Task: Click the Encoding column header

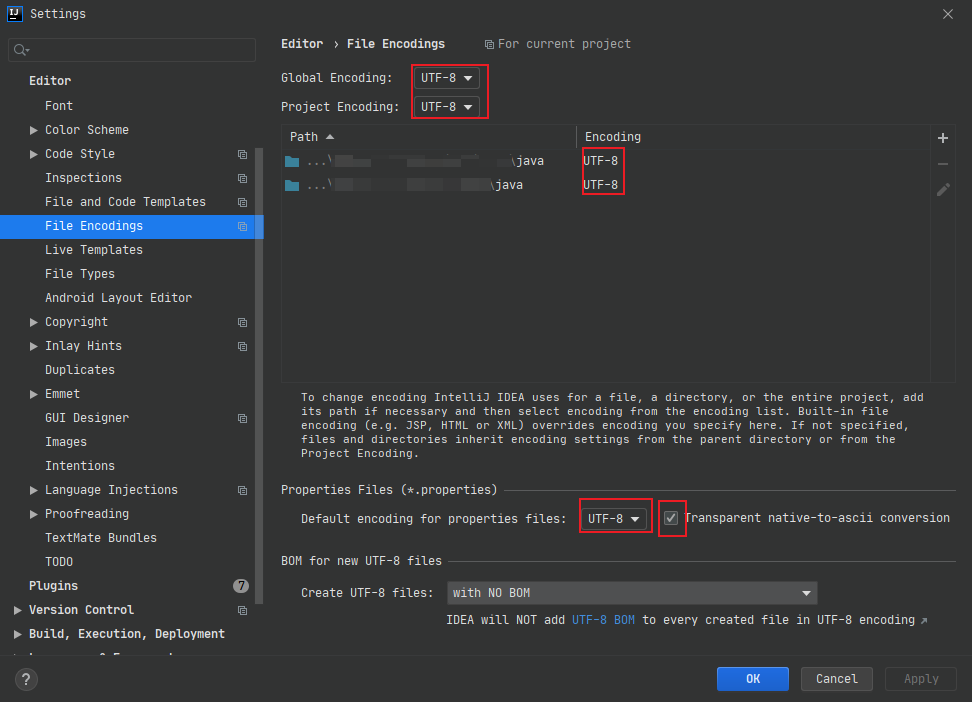Action: [753, 137]
